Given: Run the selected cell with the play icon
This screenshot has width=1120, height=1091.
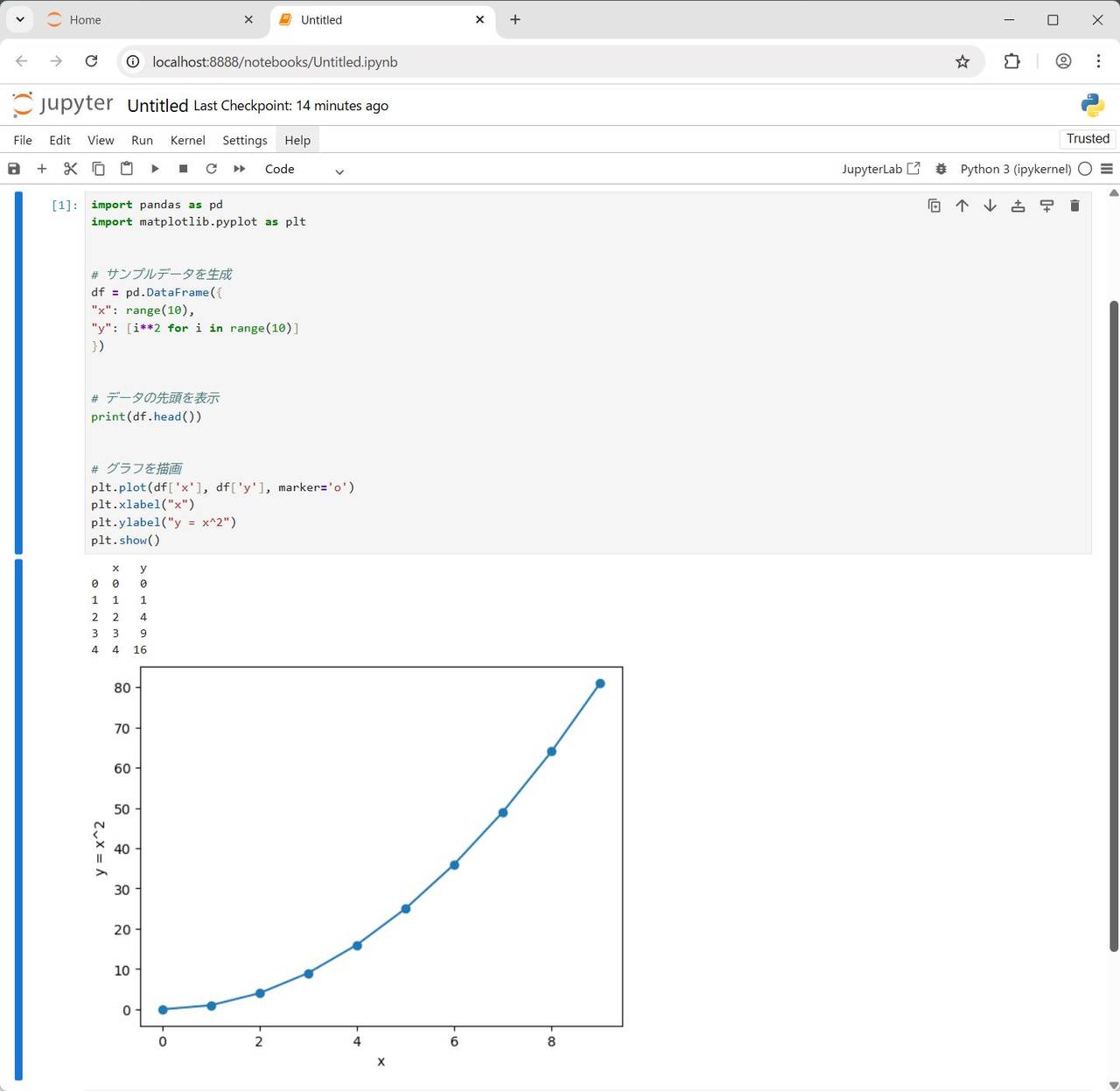Looking at the screenshot, I should click(155, 169).
